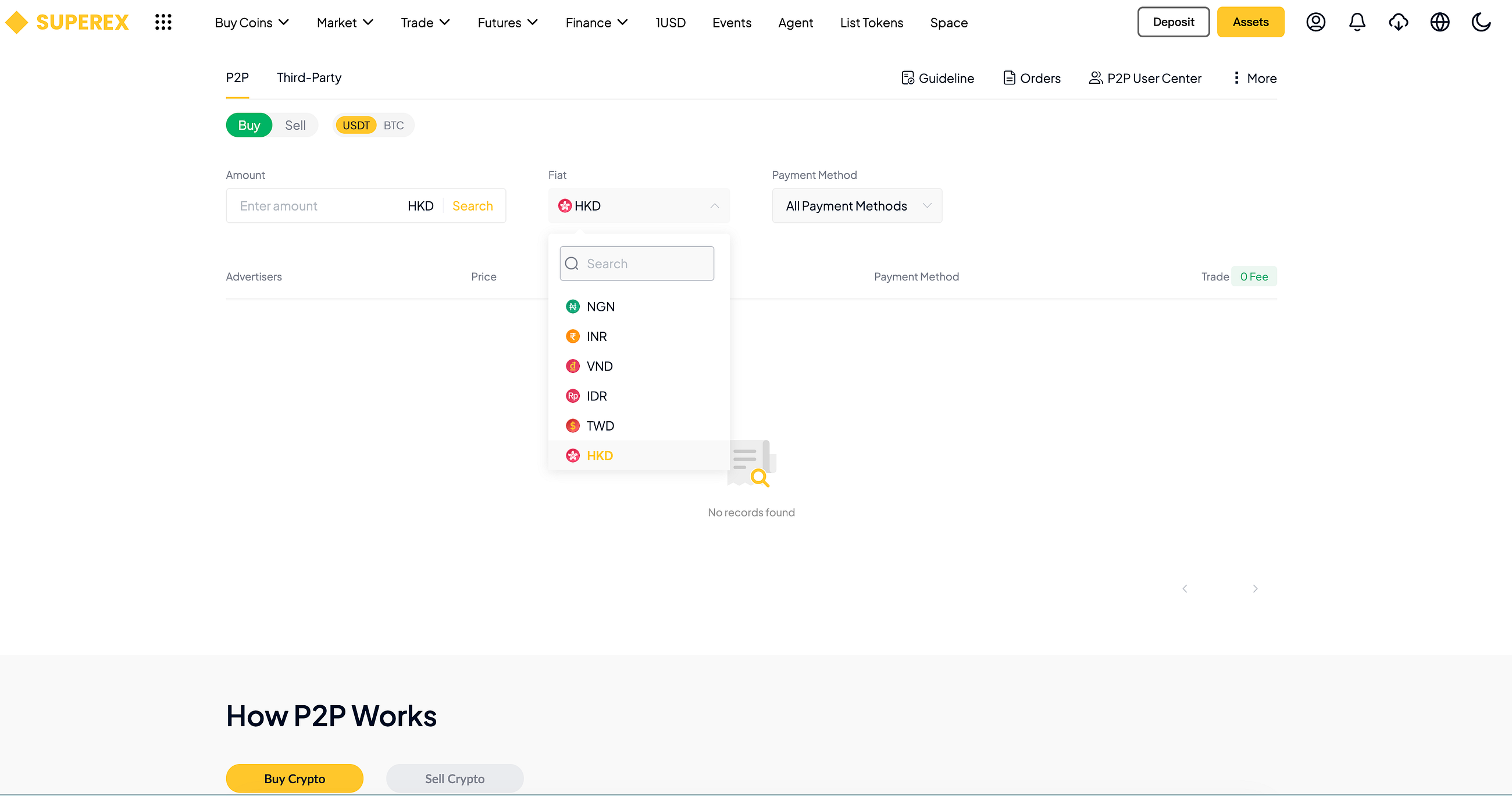Select the Buy toggle
This screenshot has width=1512, height=796.
point(249,125)
